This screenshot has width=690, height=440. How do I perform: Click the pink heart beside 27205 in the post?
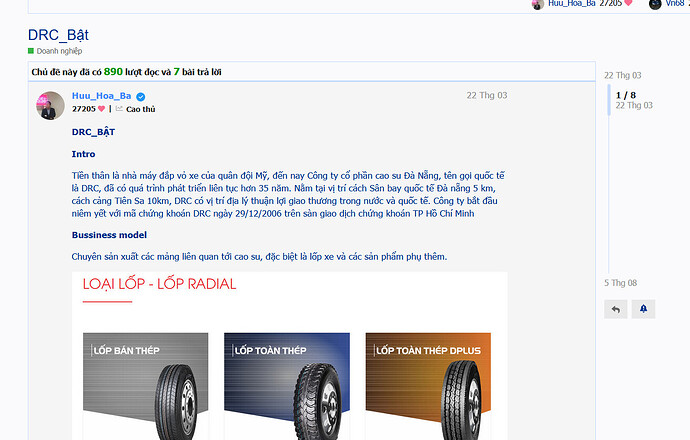[x=102, y=109]
